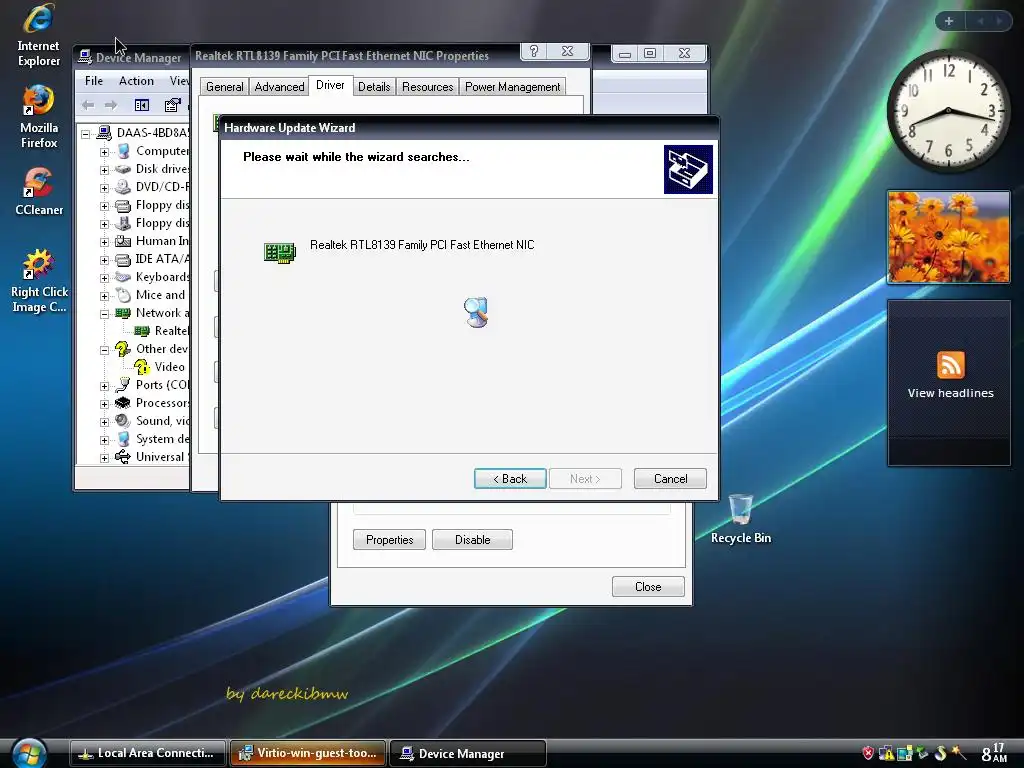This screenshot has width=1024, height=768.
Task: Expand the DVD/CD-ROM drives node
Action: (104, 188)
